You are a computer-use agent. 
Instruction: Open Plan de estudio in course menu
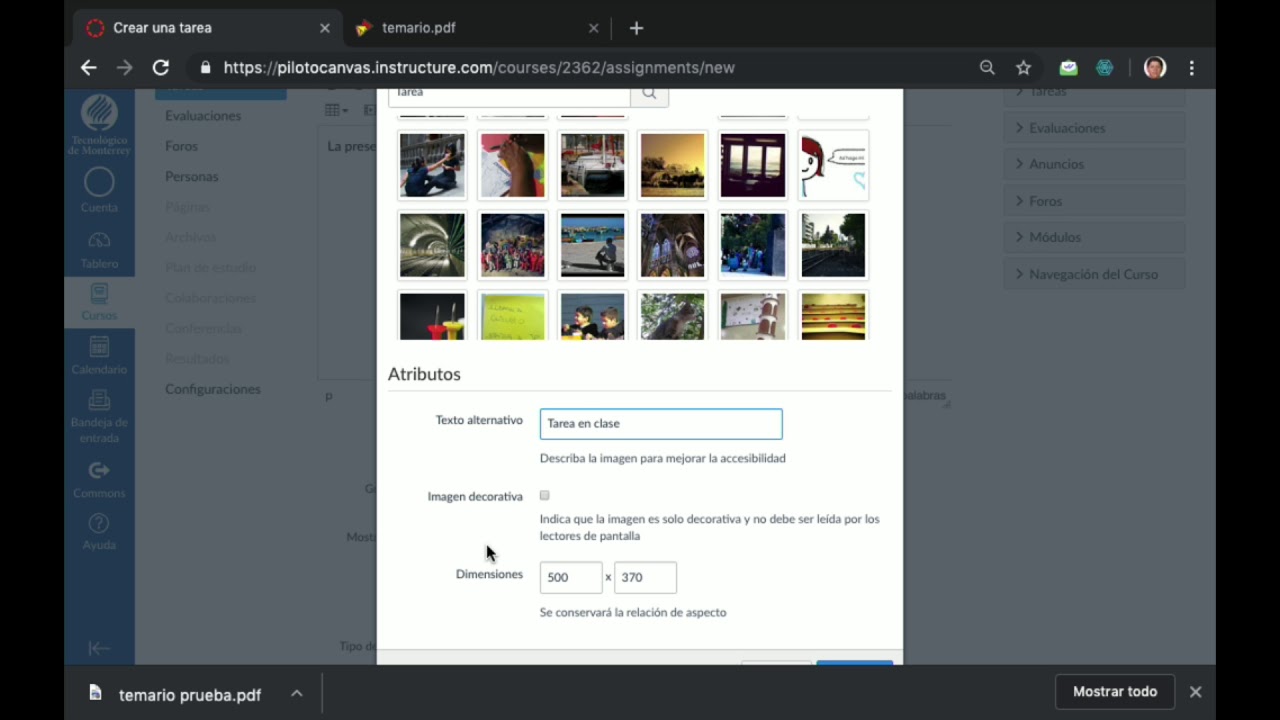[x=210, y=267]
